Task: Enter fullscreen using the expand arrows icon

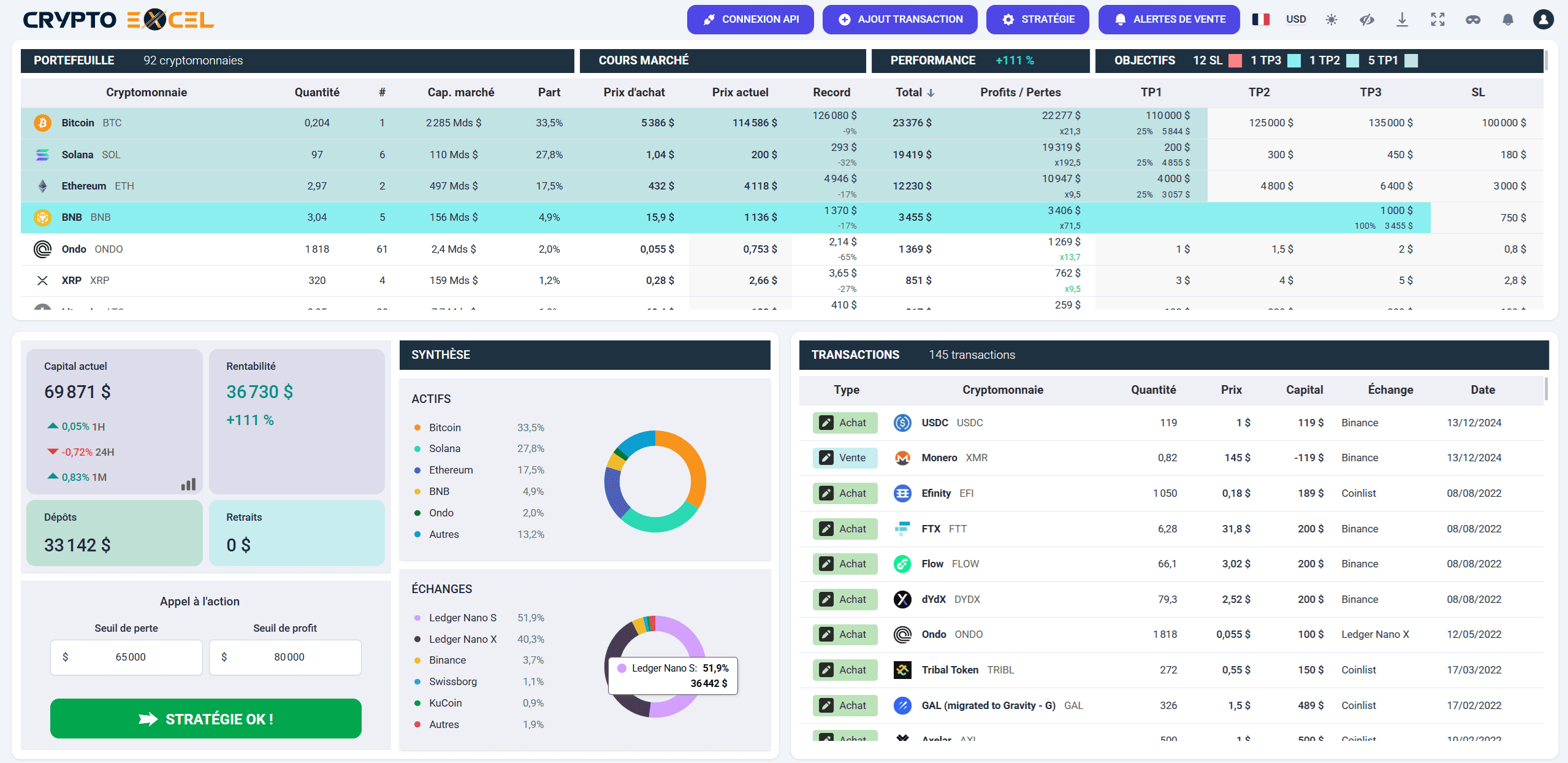Action: tap(1437, 19)
